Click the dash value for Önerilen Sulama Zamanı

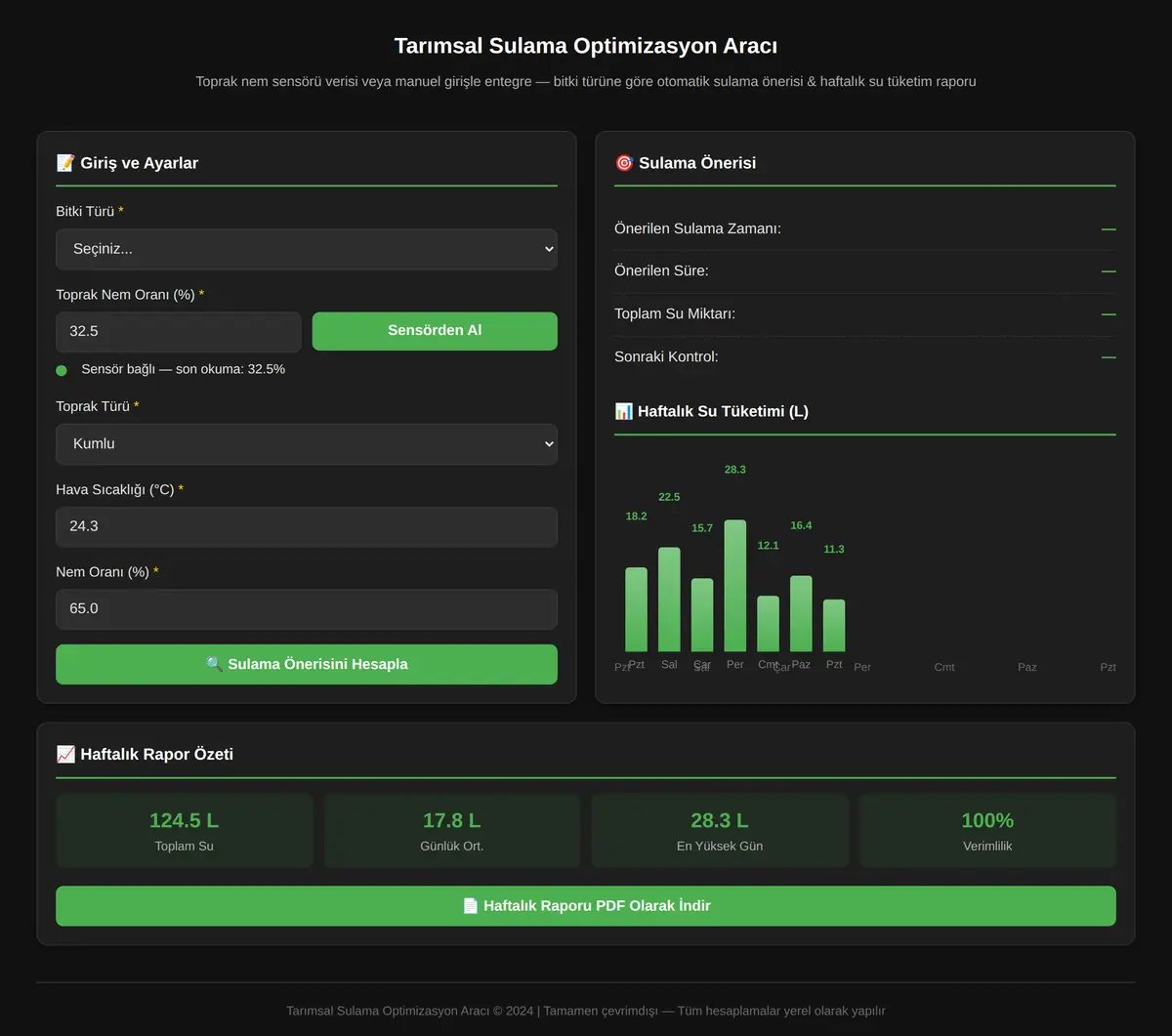pyautogui.click(x=1109, y=228)
